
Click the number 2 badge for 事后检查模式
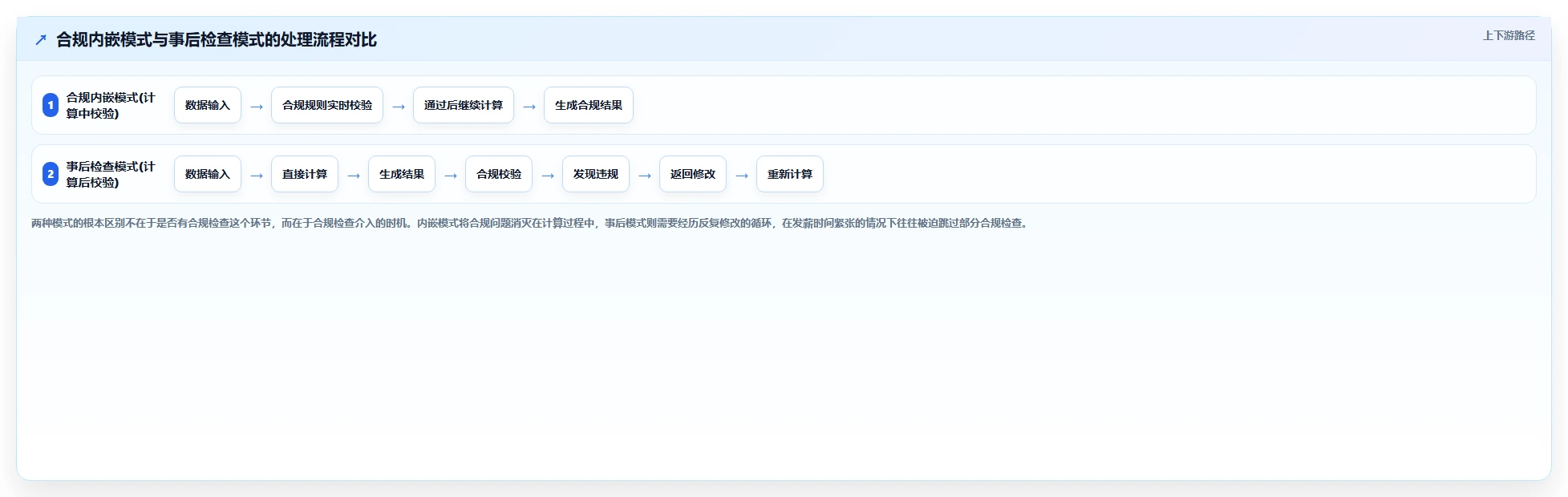(x=51, y=174)
